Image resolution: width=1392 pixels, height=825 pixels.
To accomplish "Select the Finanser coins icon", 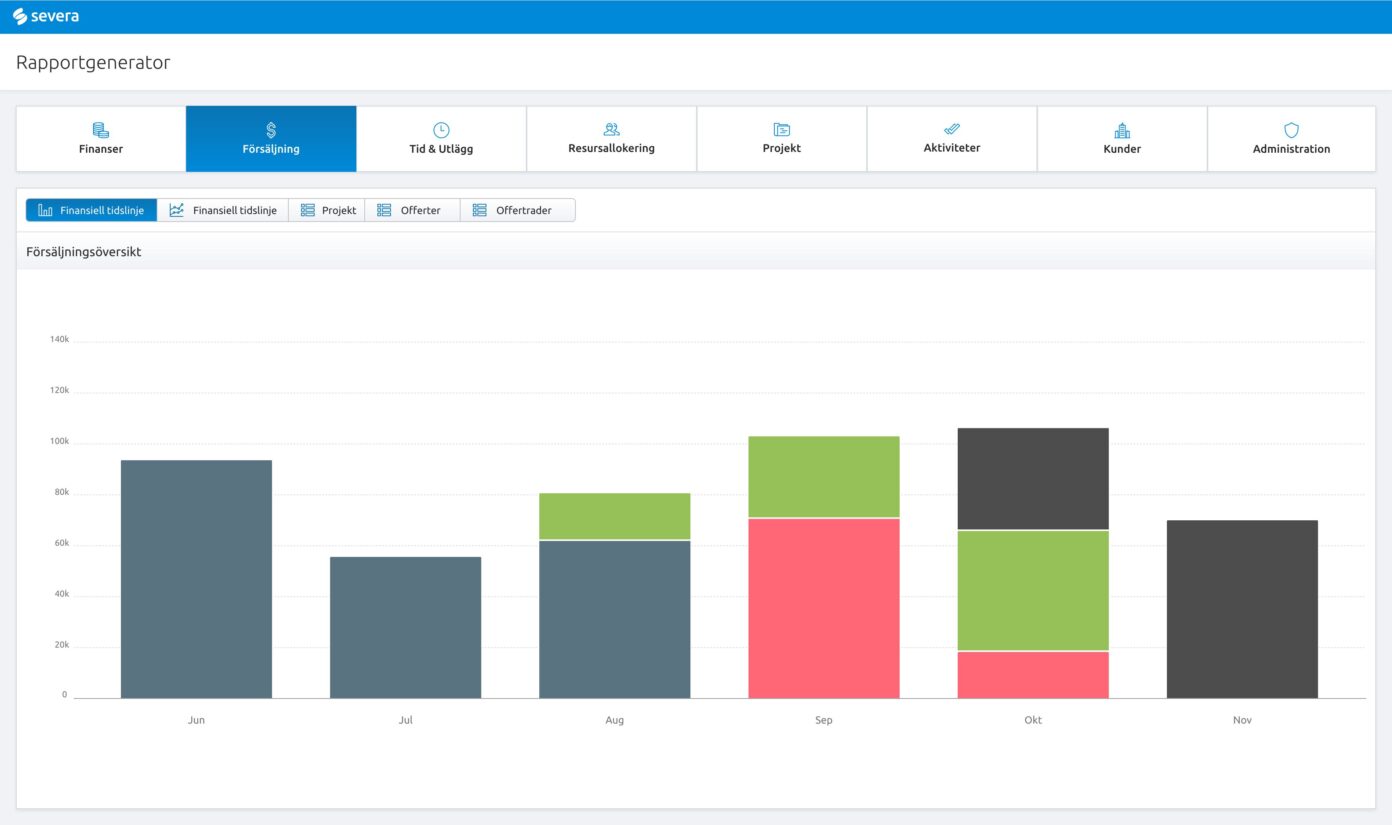I will click(100, 130).
